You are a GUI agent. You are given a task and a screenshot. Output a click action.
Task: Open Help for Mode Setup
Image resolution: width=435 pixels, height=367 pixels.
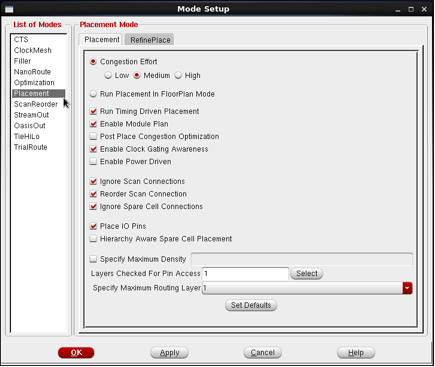(x=356, y=353)
